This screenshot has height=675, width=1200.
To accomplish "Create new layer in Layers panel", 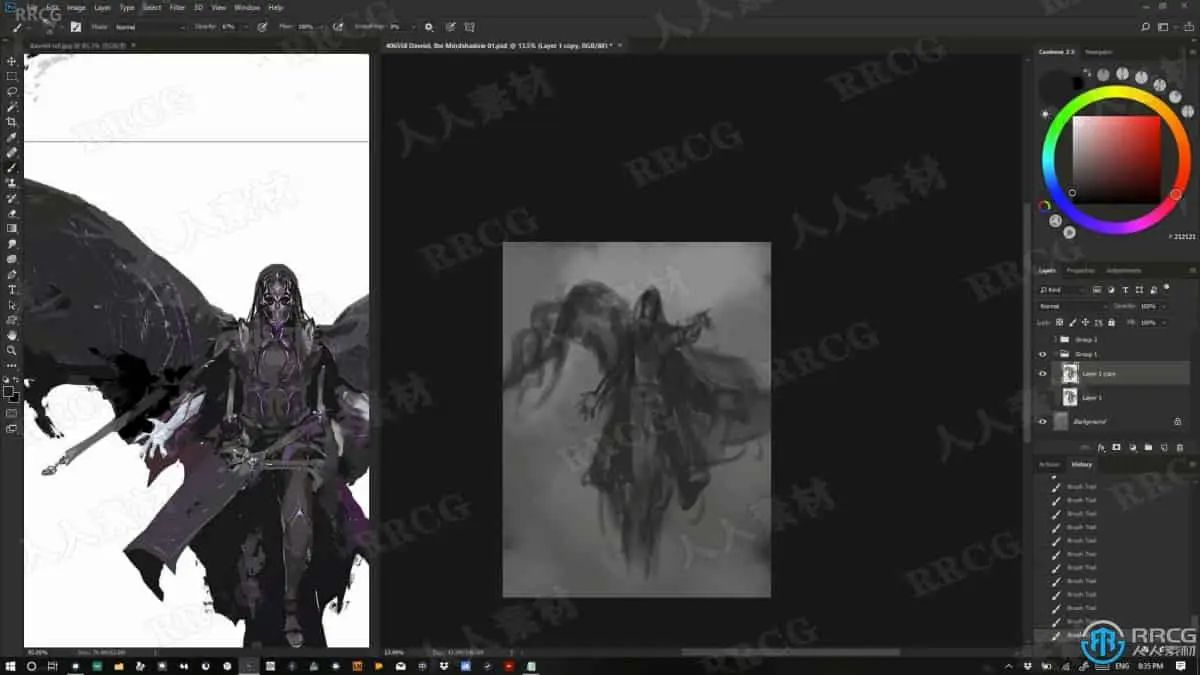I will click(x=1164, y=447).
